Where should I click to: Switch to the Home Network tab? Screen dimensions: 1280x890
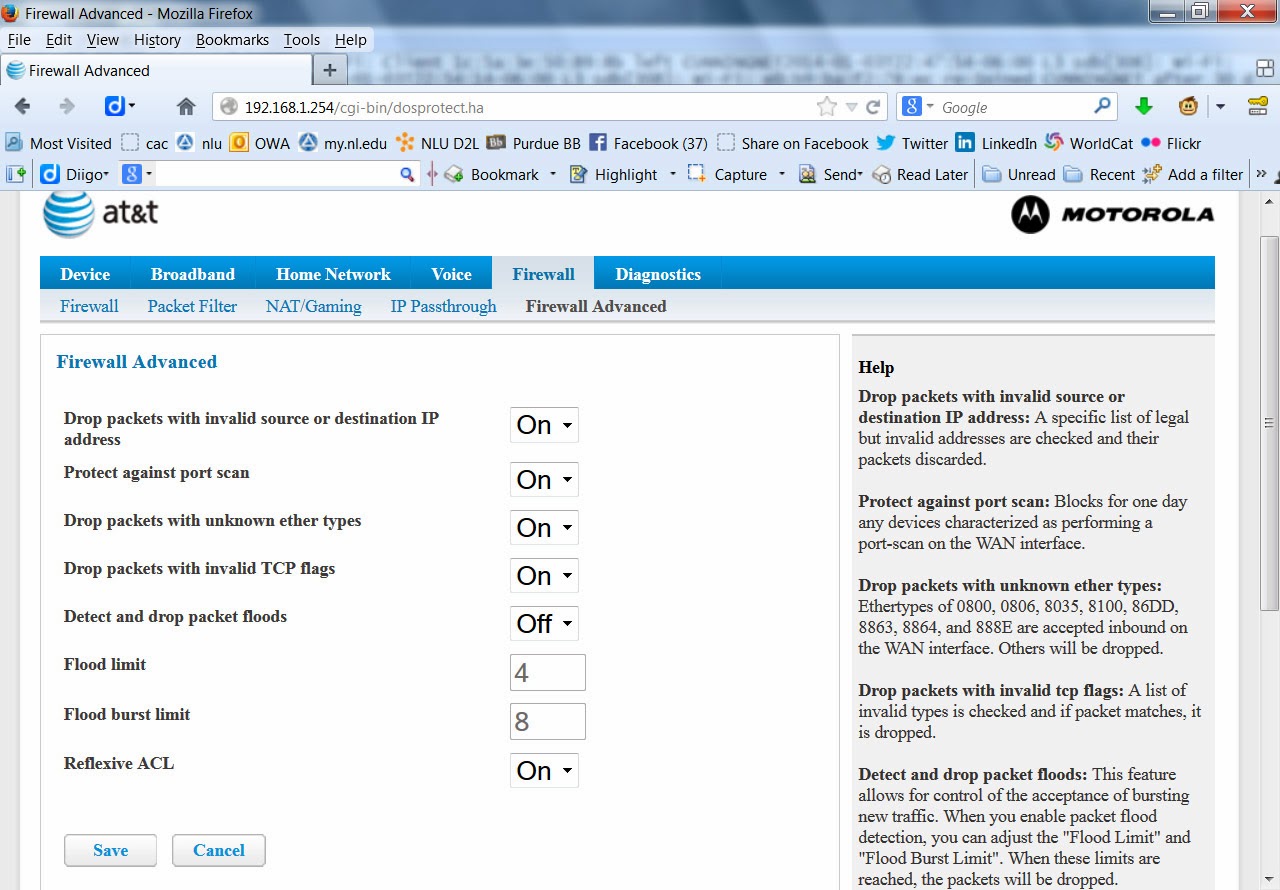pyautogui.click(x=333, y=274)
